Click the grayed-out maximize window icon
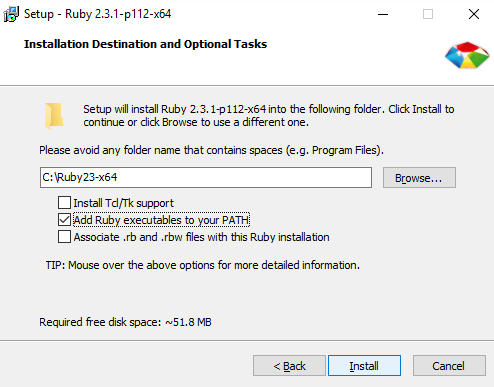 click(428, 14)
